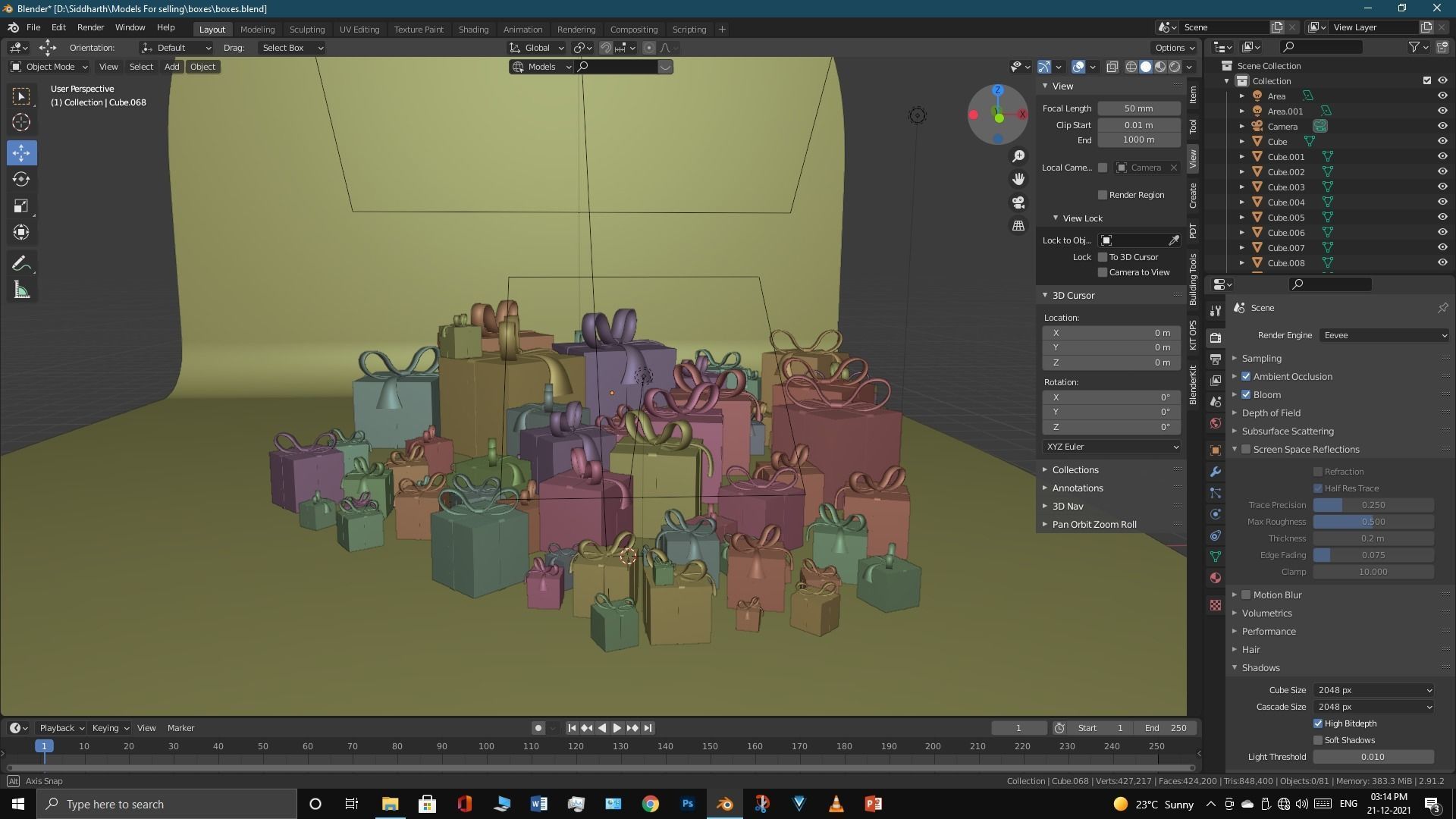This screenshot has width=1456, height=819.
Task: Switch to rendered viewport shading
Action: (x=1175, y=67)
